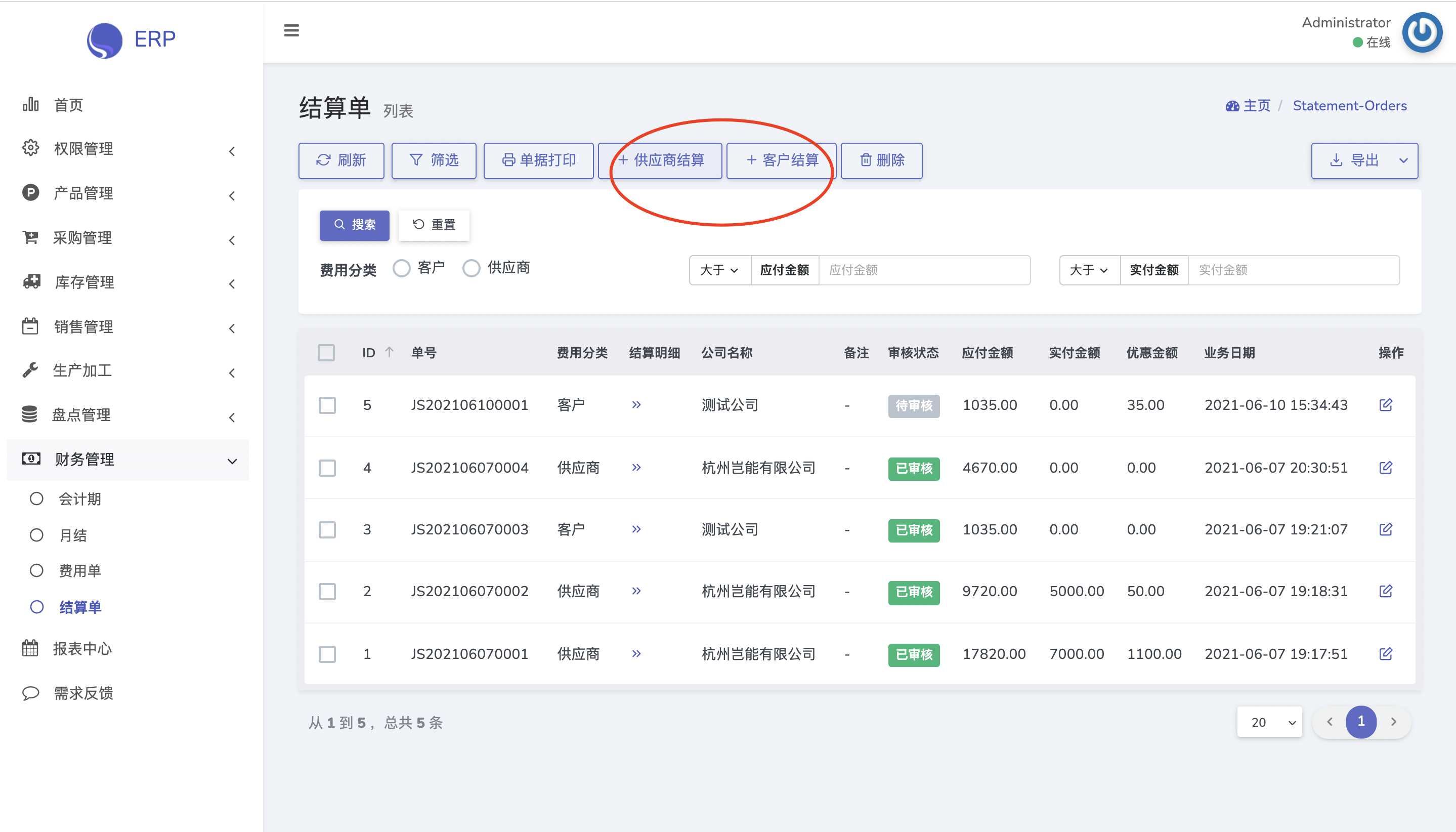The width and height of the screenshot is (1456, 832).
Task: Open 费用单 in finance submenu
Action: pyautogui.click(x=80, y=570)
